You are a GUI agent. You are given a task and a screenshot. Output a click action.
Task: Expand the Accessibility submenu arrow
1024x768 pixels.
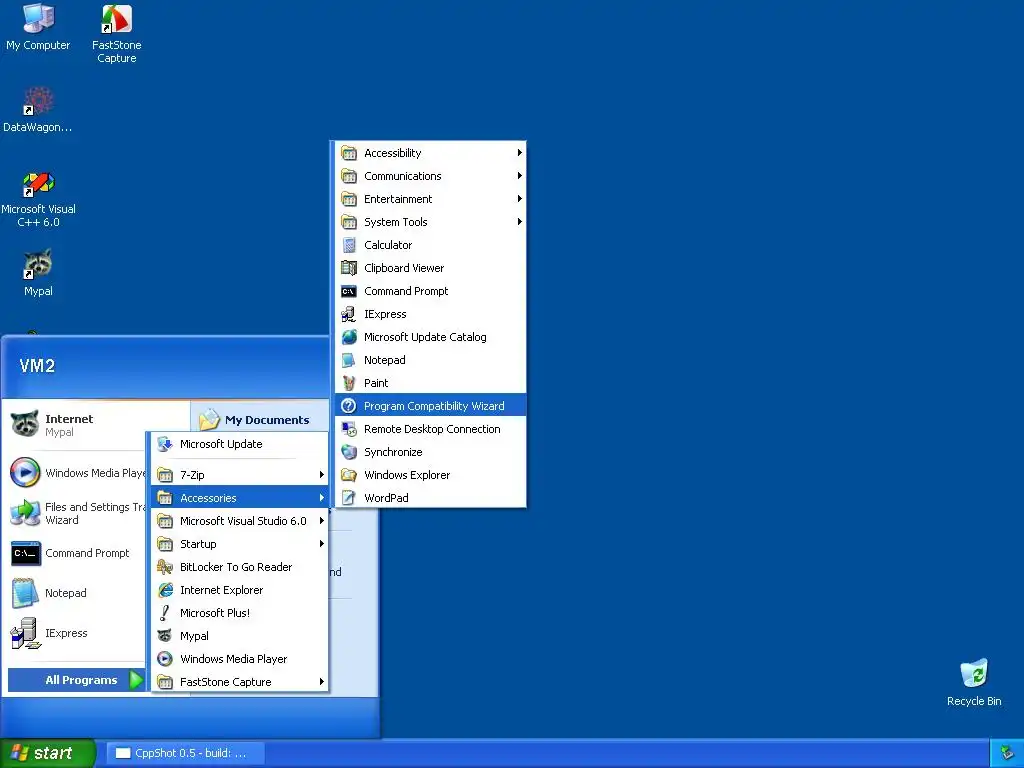coord(519,153)
